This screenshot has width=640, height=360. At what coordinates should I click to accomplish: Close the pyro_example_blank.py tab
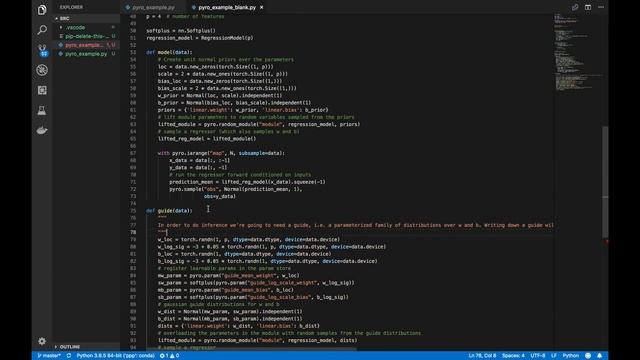coord(262,7)
